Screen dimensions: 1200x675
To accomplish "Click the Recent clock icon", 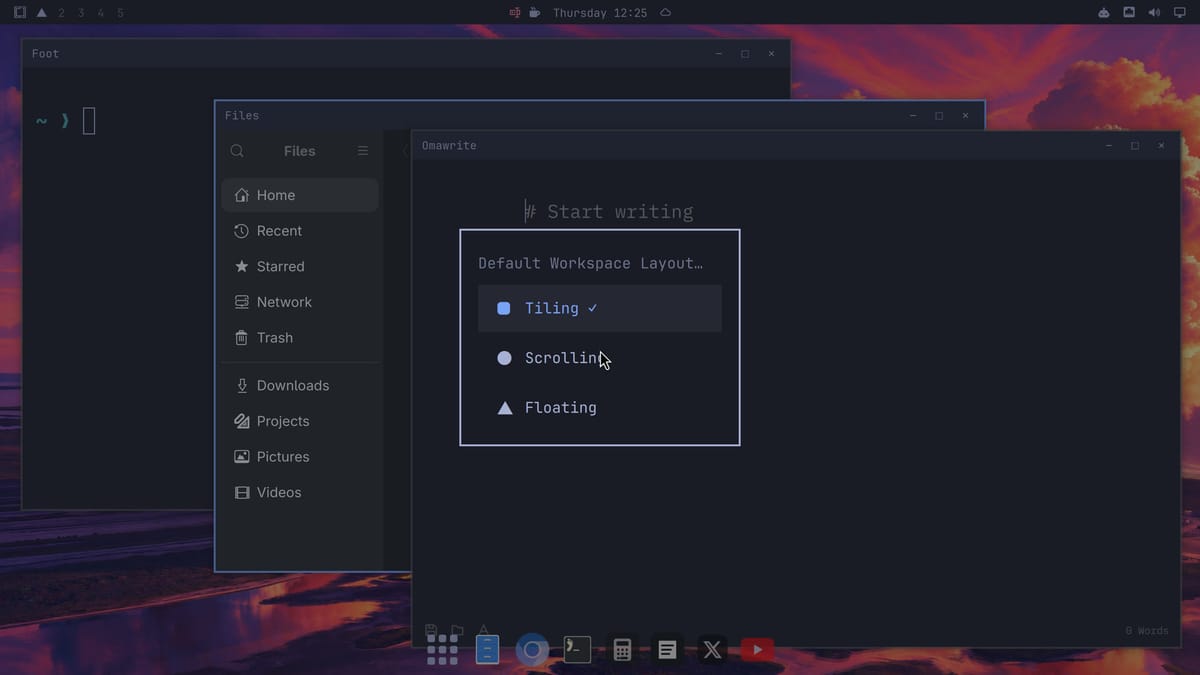I will click(241, 231).
